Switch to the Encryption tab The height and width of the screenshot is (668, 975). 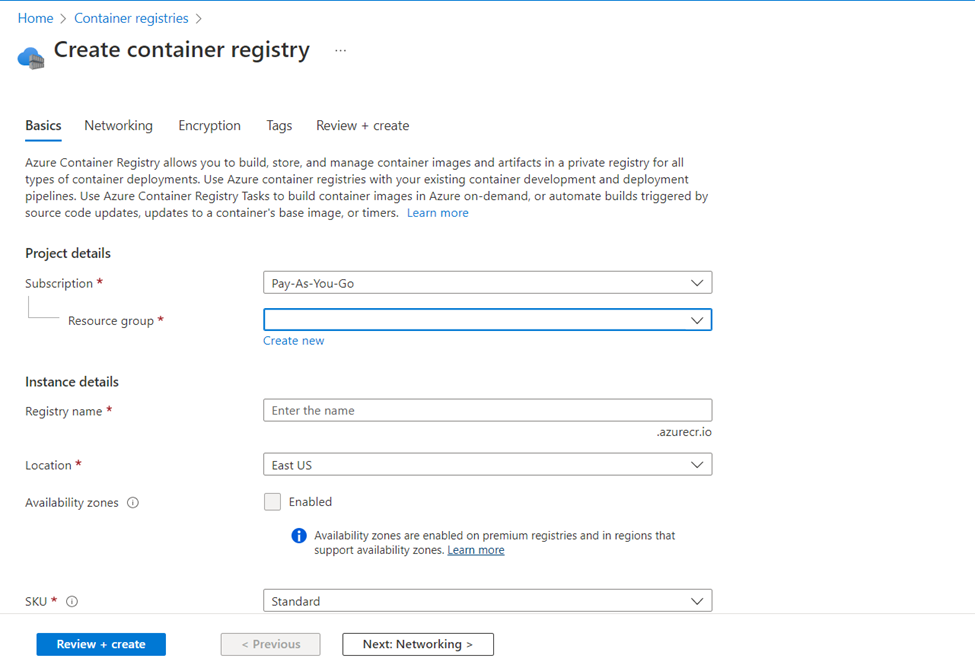tap(209, 125)
